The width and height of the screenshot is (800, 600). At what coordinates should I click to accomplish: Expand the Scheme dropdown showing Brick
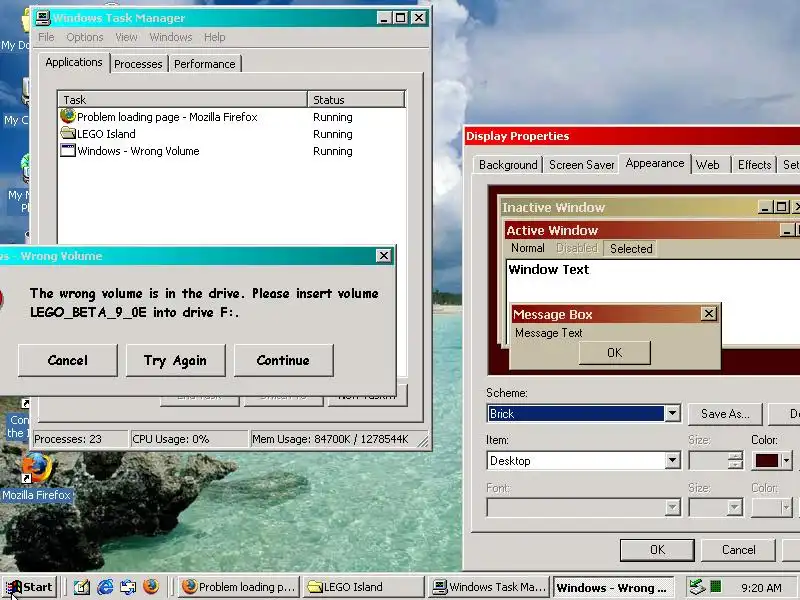pyautogui.click(x=672, y=413)
